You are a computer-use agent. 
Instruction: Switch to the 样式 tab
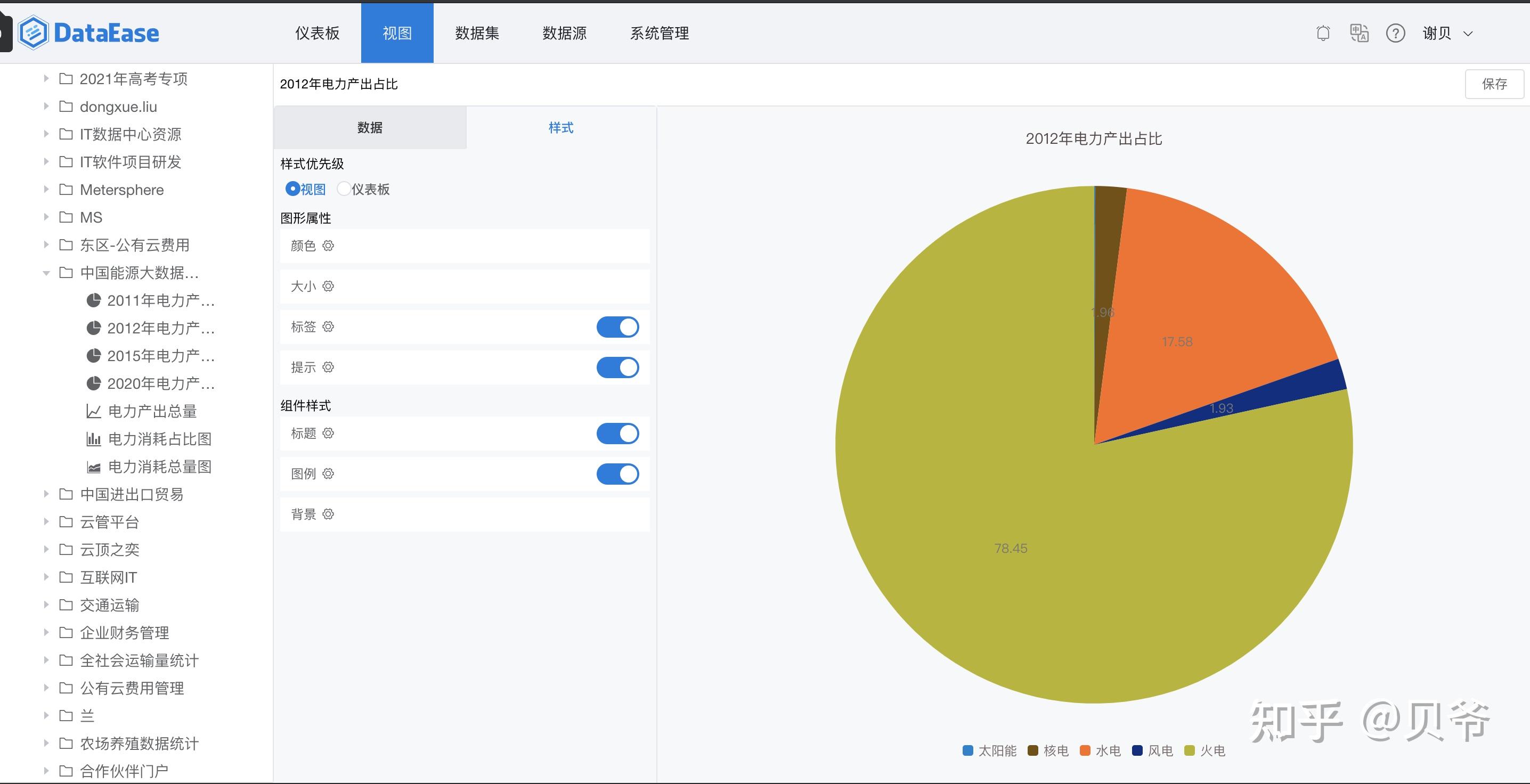(x=560, y=128)
